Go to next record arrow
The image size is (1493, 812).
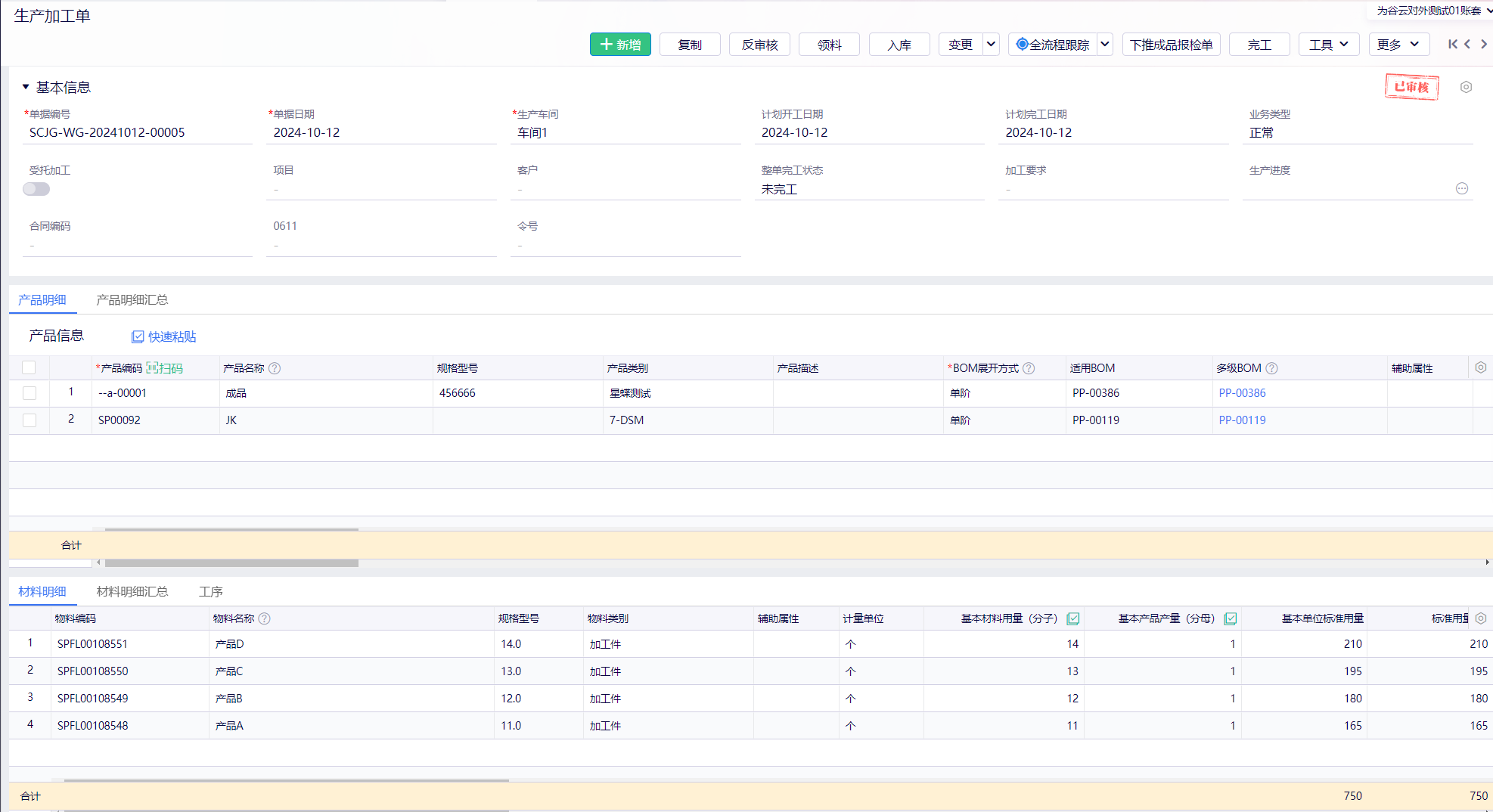point(1484,44)
